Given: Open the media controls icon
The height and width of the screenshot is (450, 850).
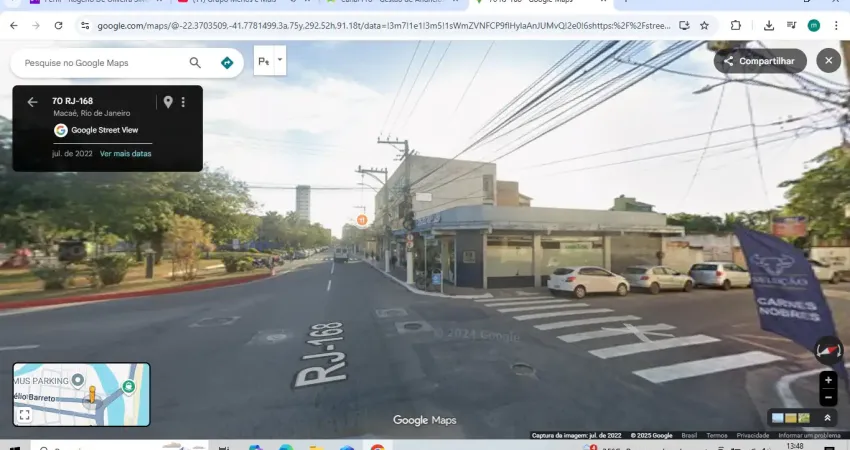Looking at the screenshot, I should coord(791,25).
